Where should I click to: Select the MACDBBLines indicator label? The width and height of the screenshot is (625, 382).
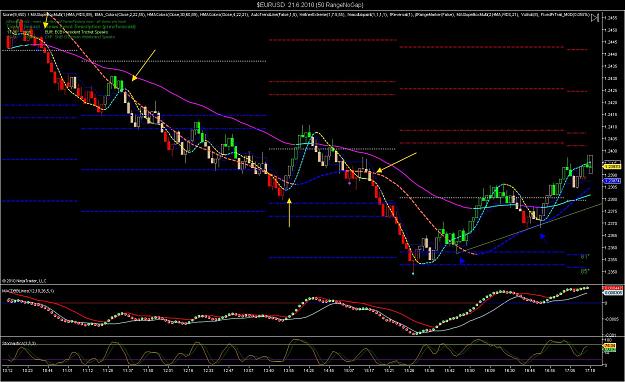tap(29, 291)
